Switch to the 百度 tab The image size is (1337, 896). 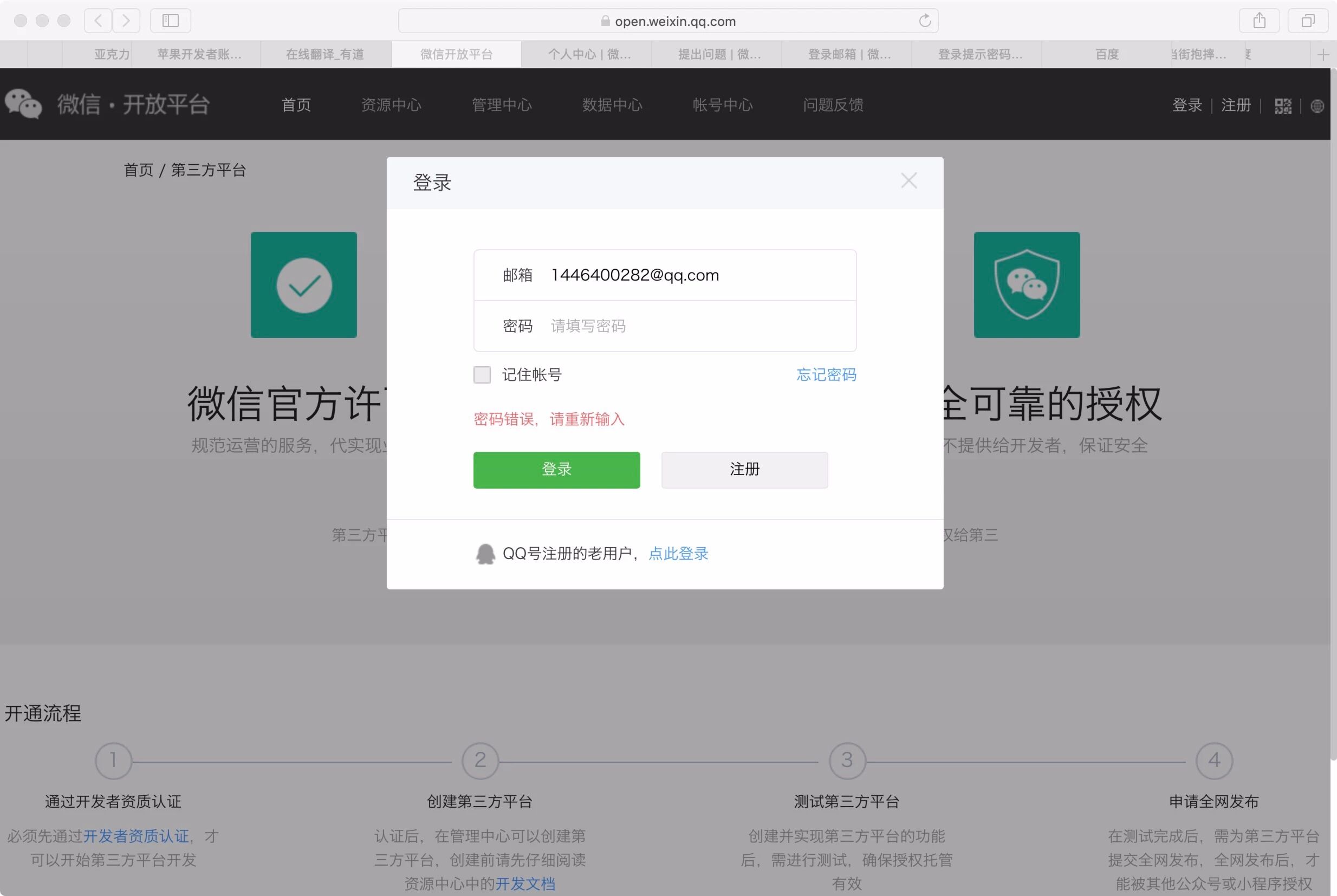pos(1107,55)
